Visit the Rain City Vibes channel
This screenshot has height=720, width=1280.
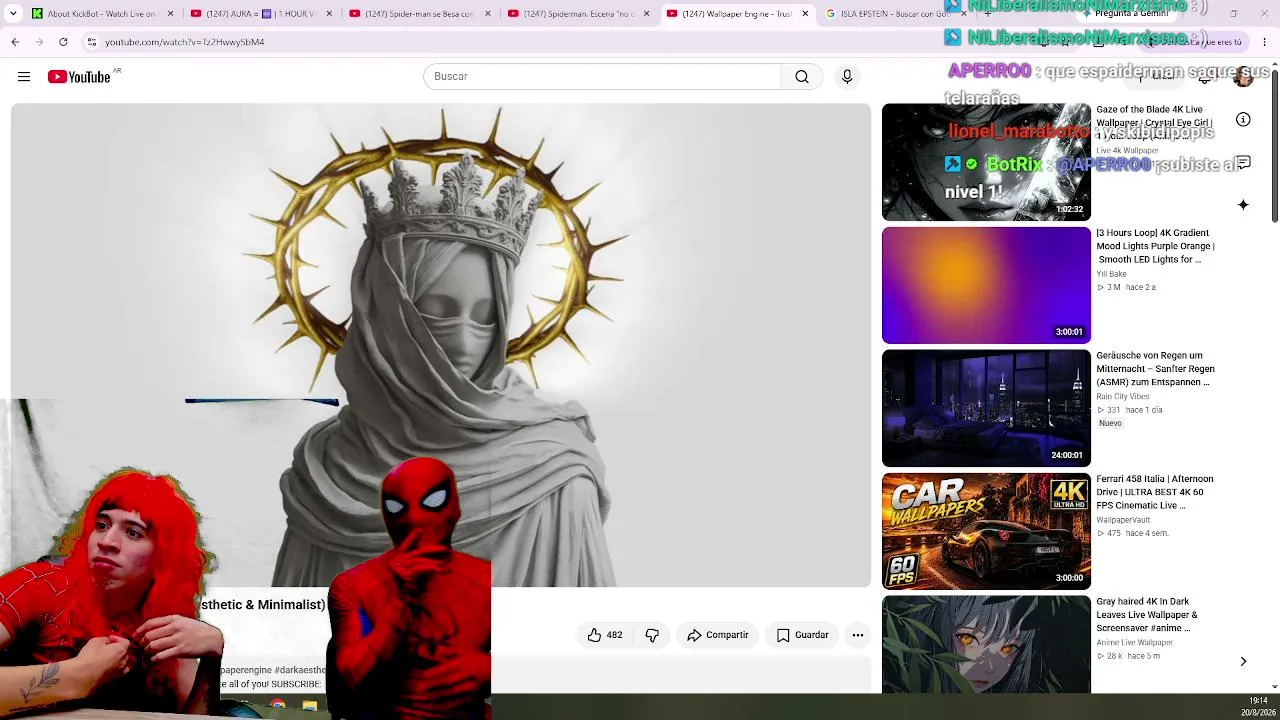[1123, 397]
